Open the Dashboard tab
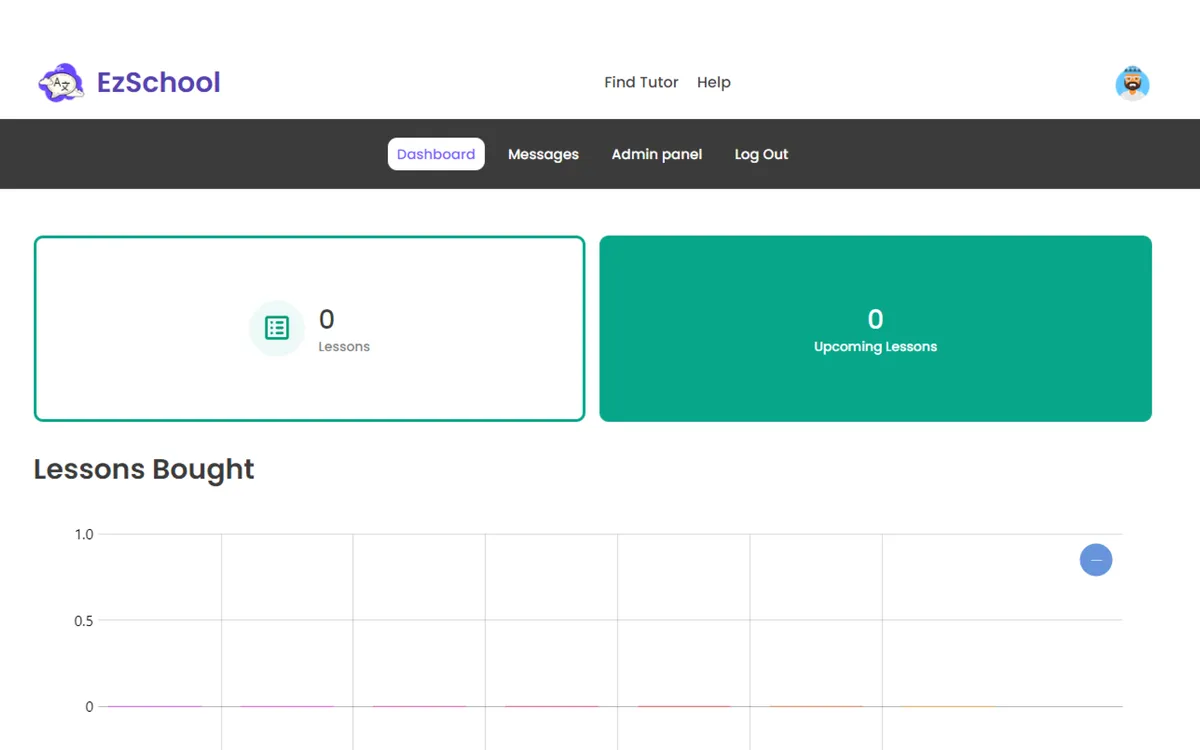 pyautogui.click(x=436, y=154)
